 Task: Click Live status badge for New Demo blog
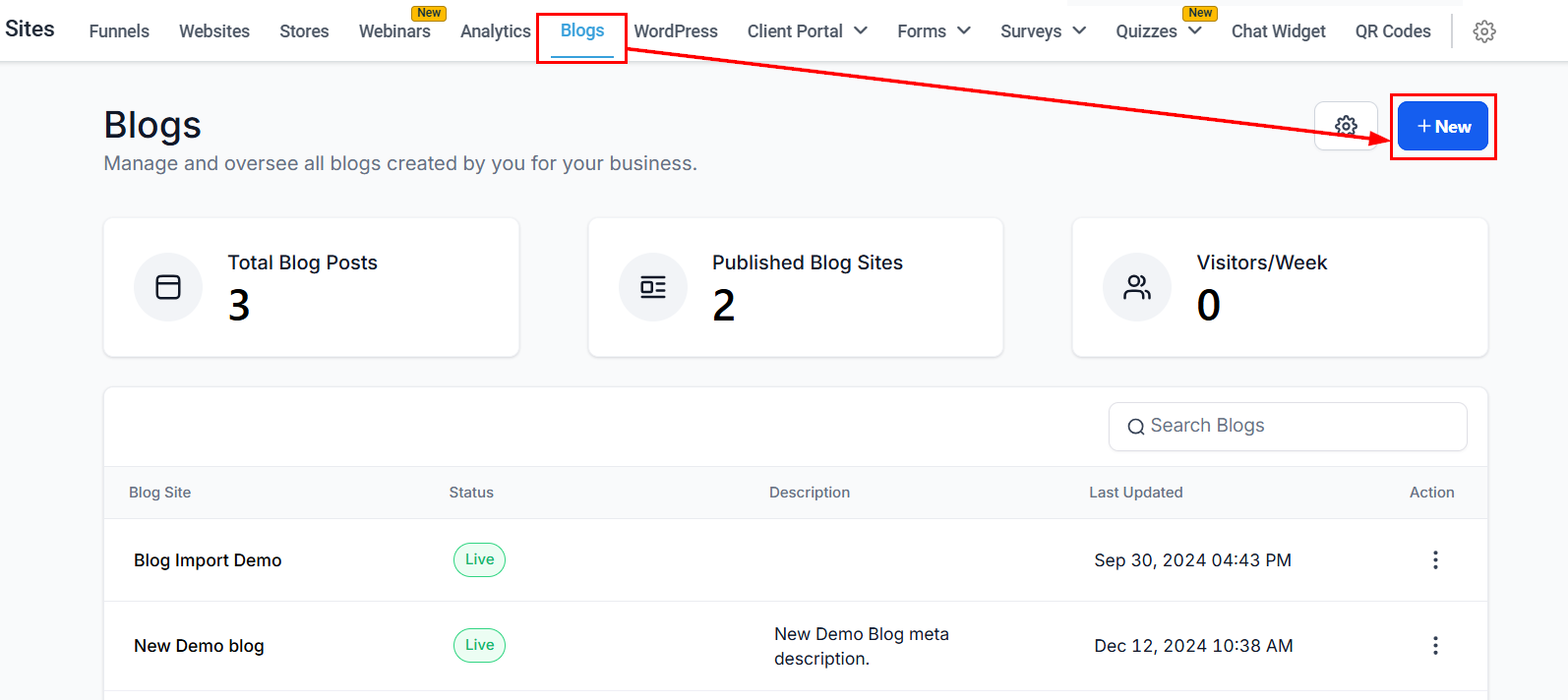479,645
